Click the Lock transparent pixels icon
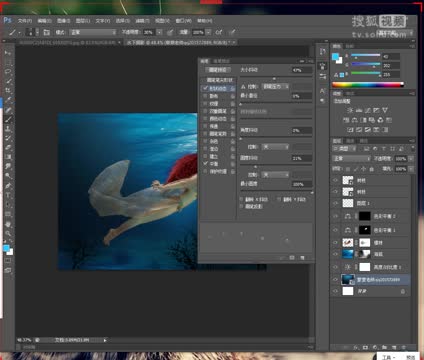424x360 pixels. pos(348,169)
